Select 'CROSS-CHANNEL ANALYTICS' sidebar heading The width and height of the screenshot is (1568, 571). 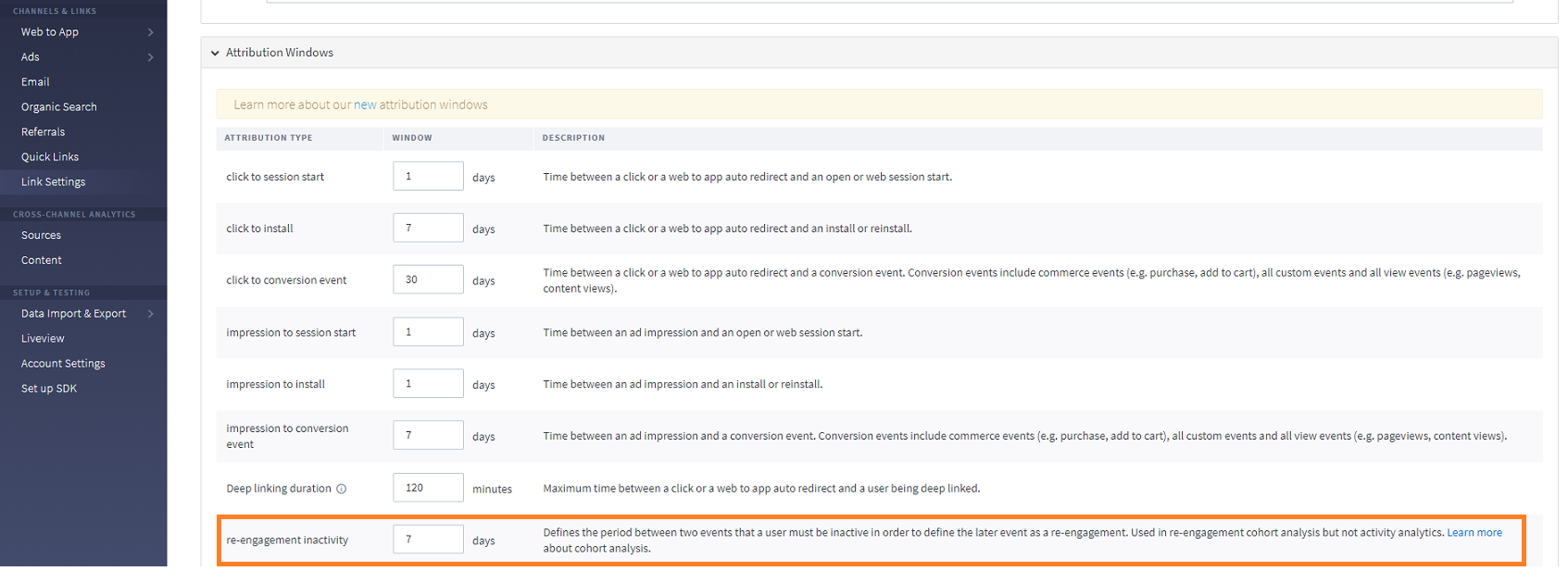74,215
